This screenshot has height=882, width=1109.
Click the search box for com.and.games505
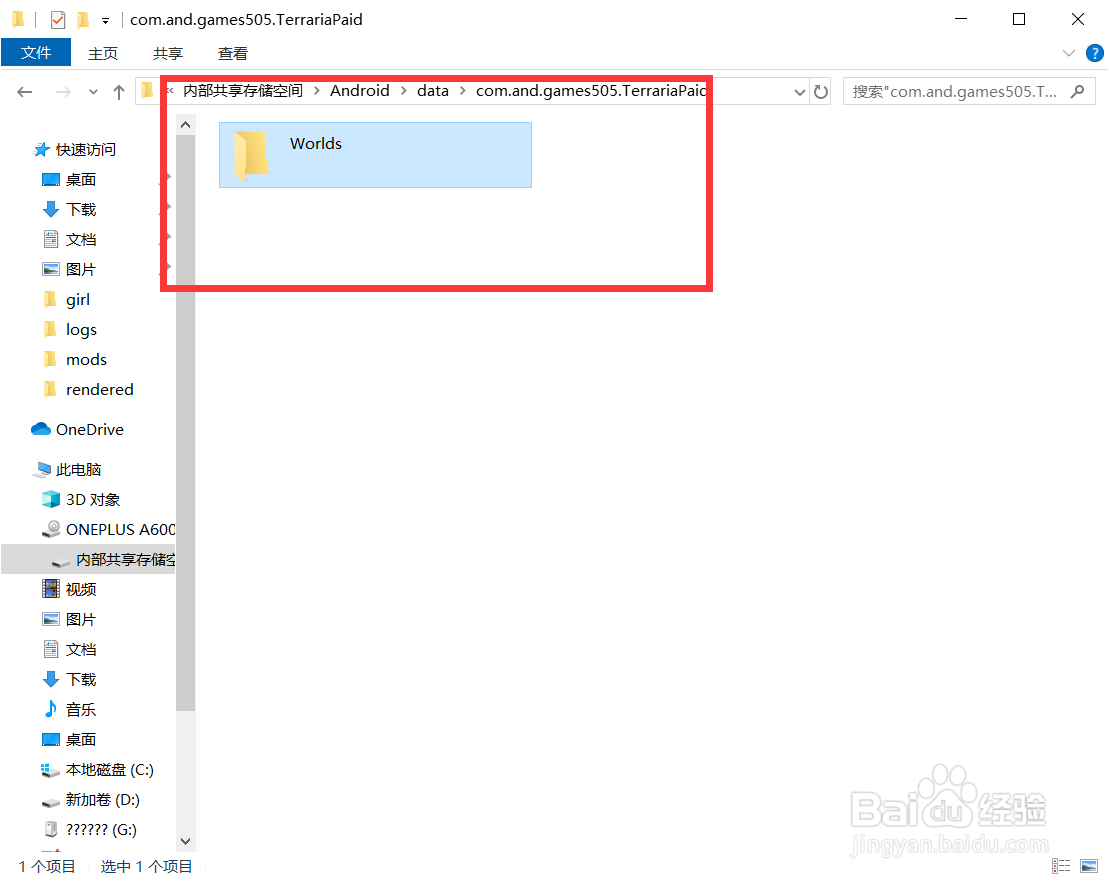969,91
